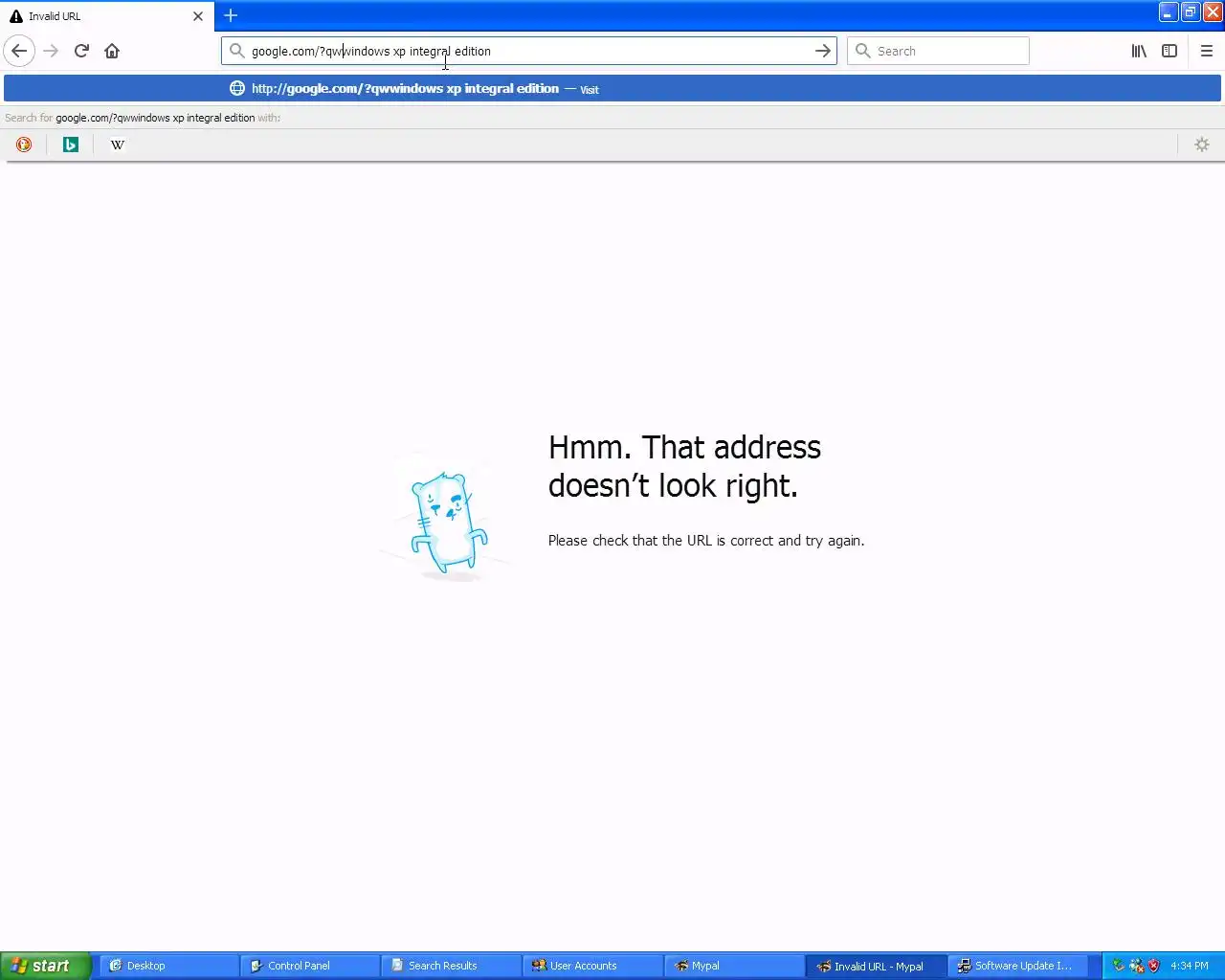Click the magnifier icon in address bar
Image resolution: width=1225 pixels, height=980 pixels.
click(236, 51)
